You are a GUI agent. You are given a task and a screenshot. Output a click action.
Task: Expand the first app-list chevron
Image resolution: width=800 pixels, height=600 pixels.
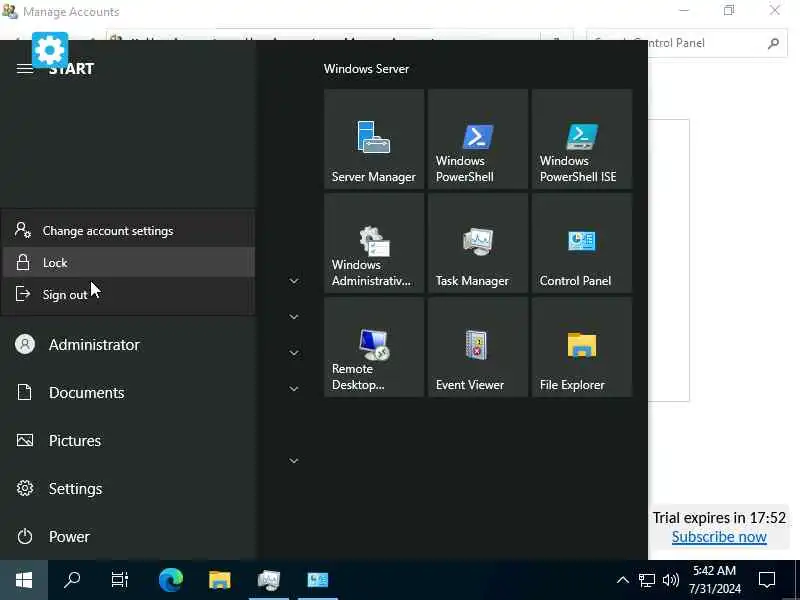294,281
